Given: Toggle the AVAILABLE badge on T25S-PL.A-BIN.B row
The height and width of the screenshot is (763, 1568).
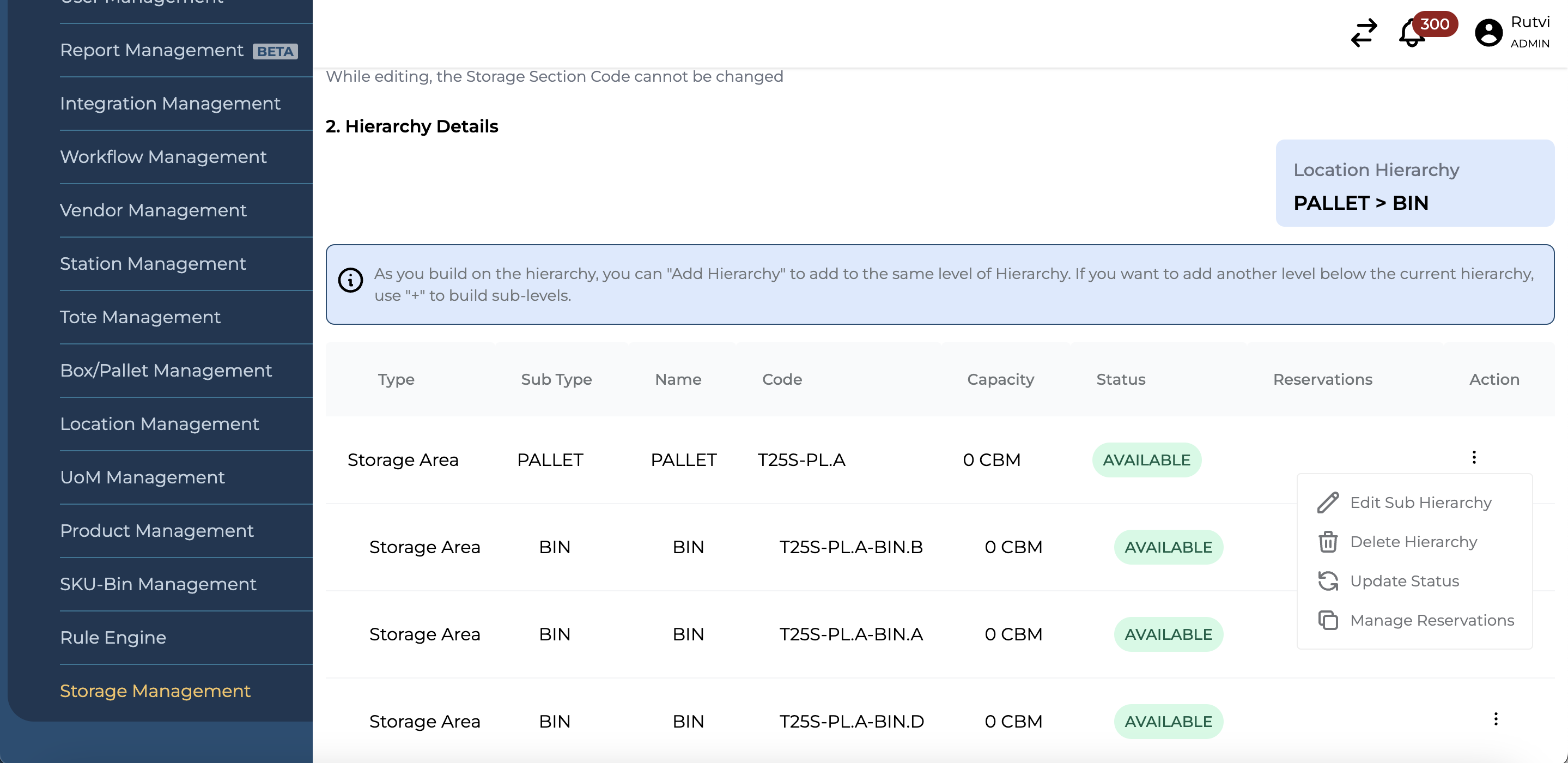Looking at the screenshot, I should (1168, 547).
